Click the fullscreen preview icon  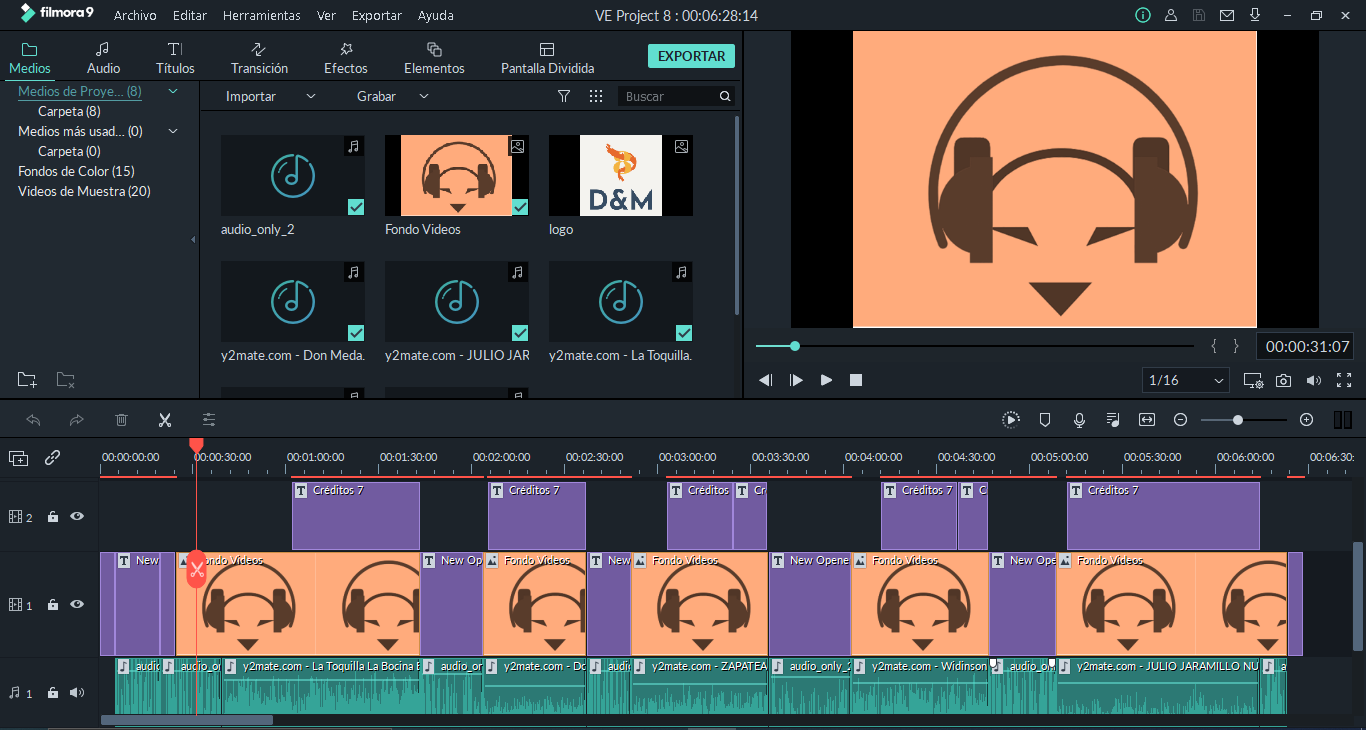tap(1344, 380)
